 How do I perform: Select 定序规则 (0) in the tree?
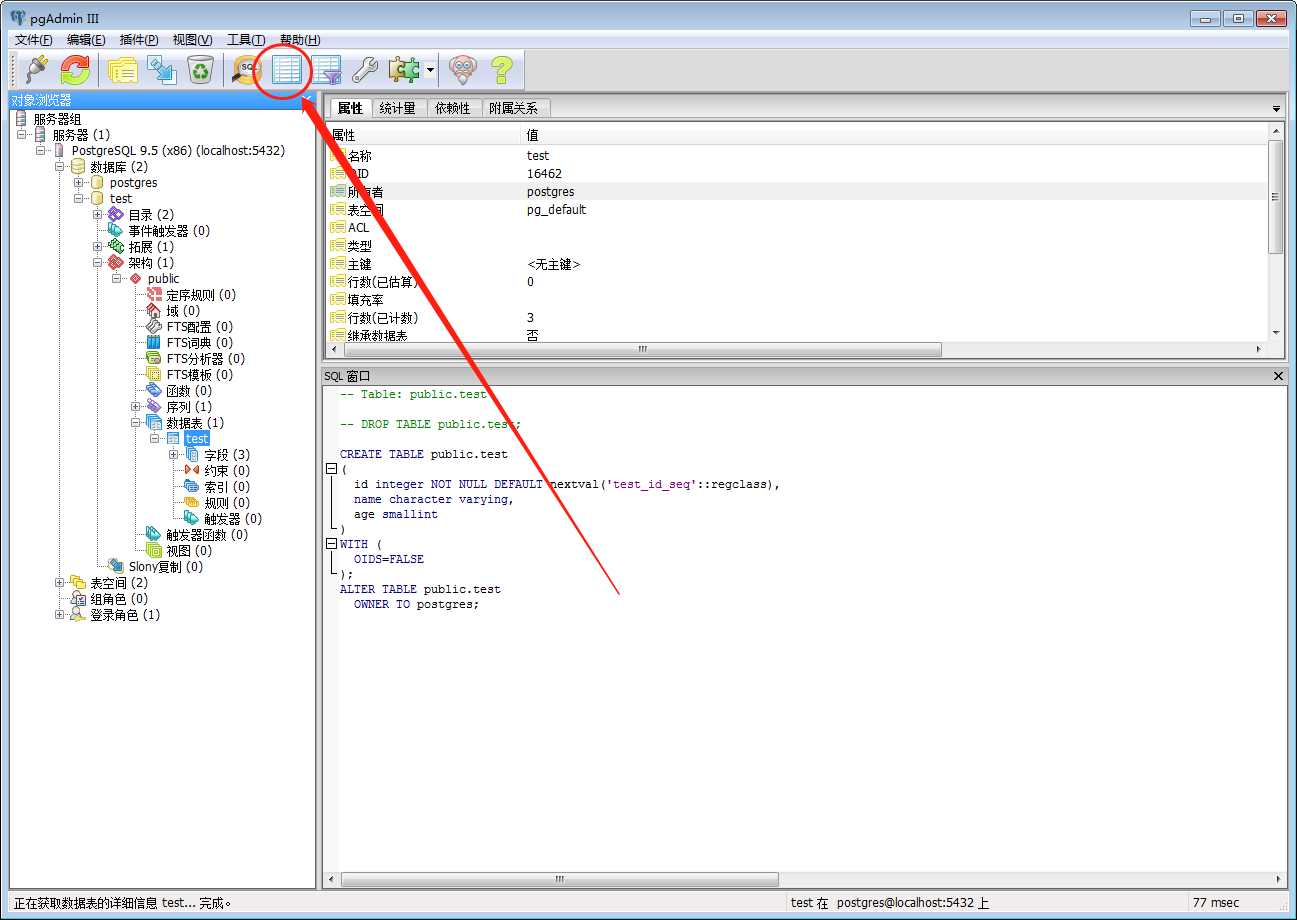(201, 295)
